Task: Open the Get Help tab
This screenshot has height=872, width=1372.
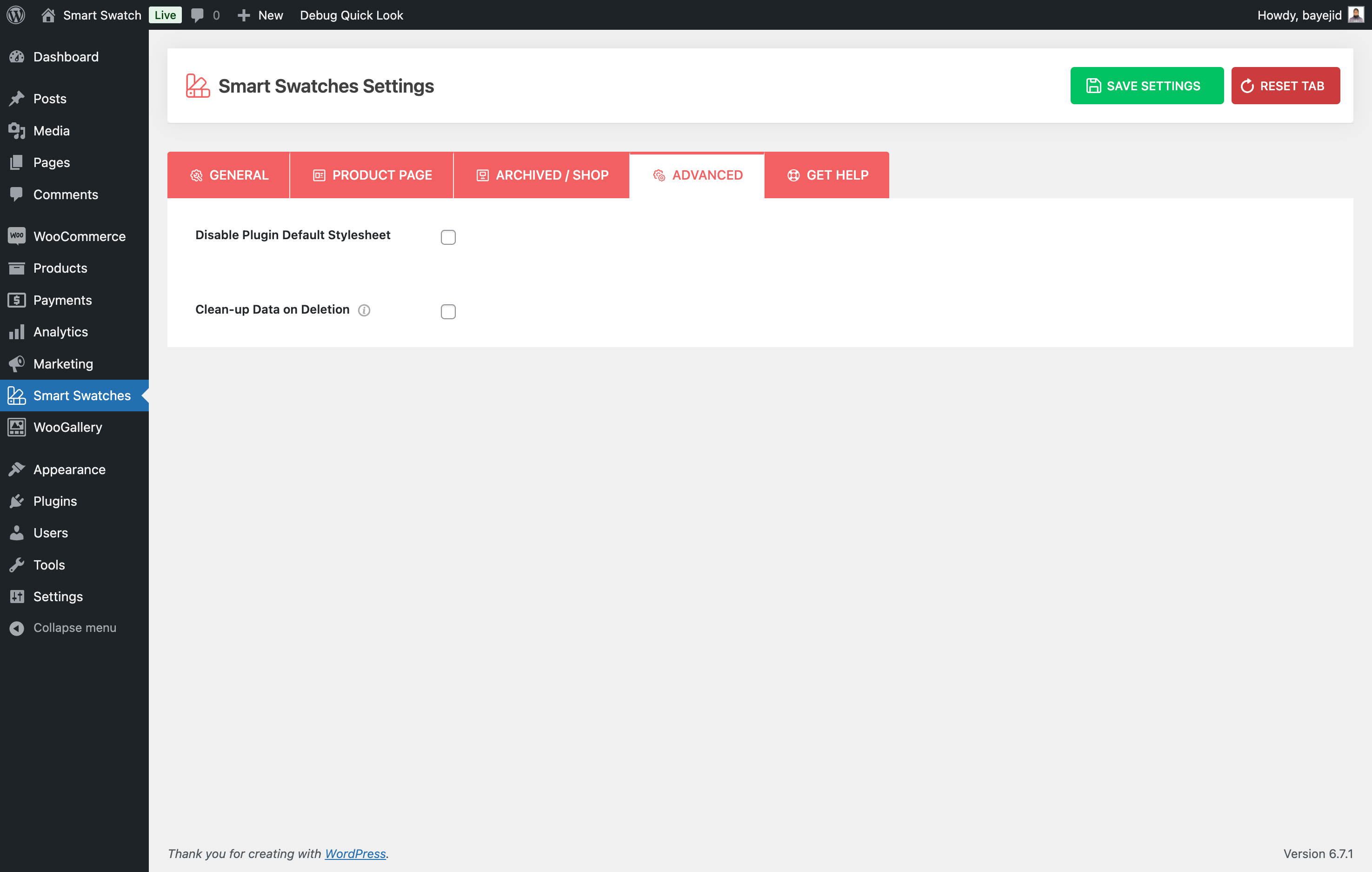Action: tap(827, 175)
